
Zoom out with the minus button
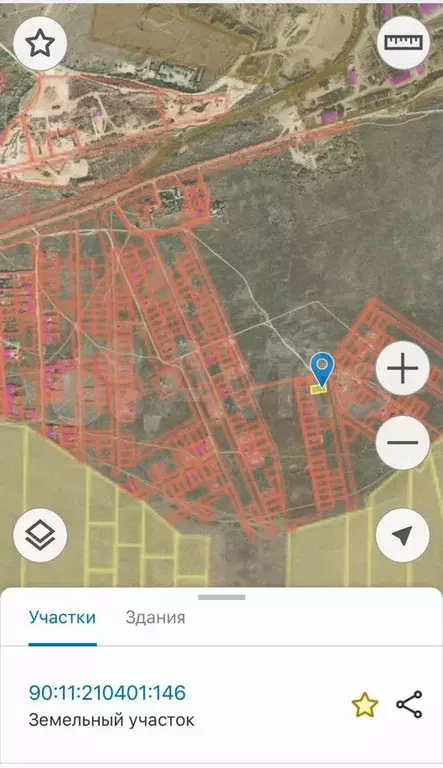coord(403,443)
